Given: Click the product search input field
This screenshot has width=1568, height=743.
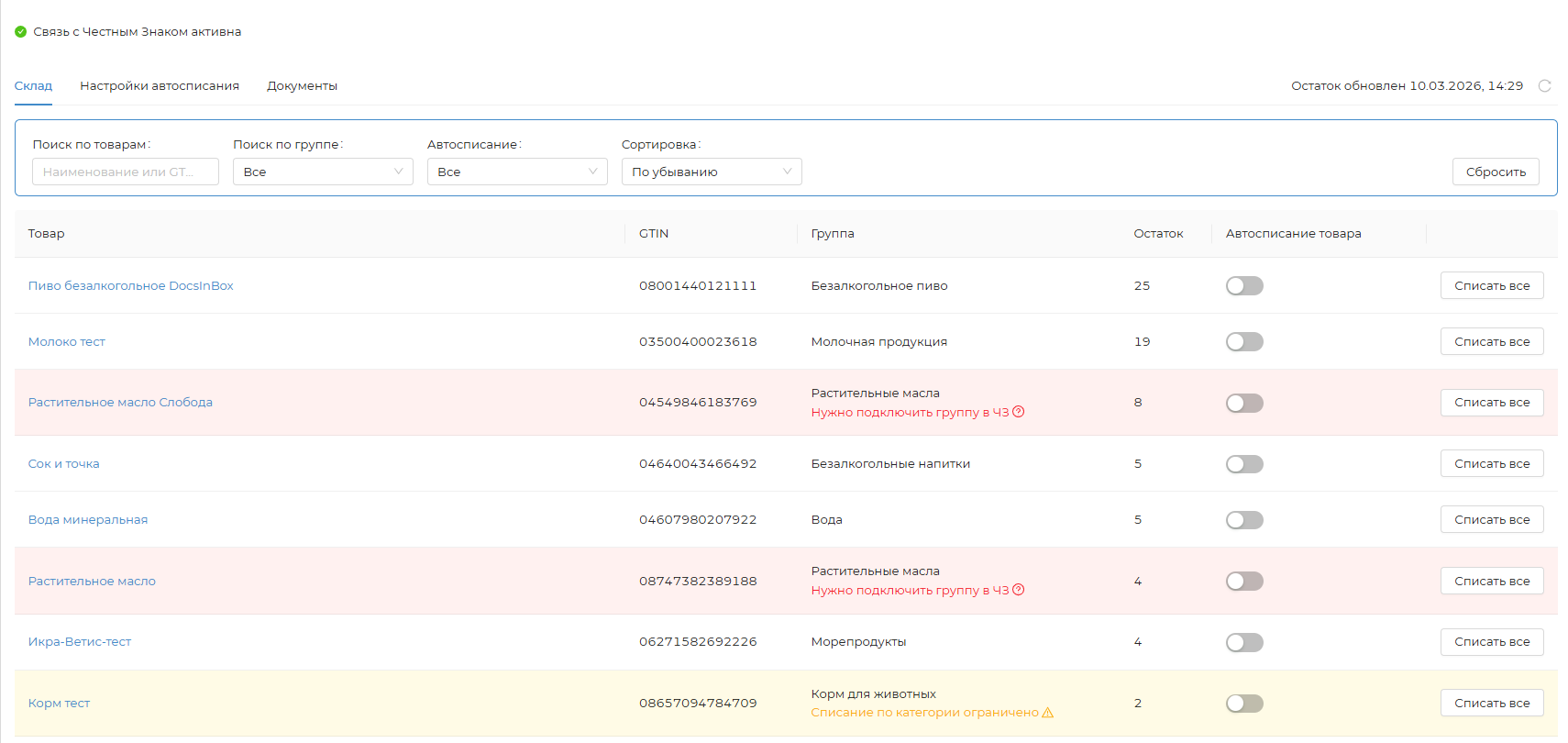Looking at the screenshot, I should point(126,172).
